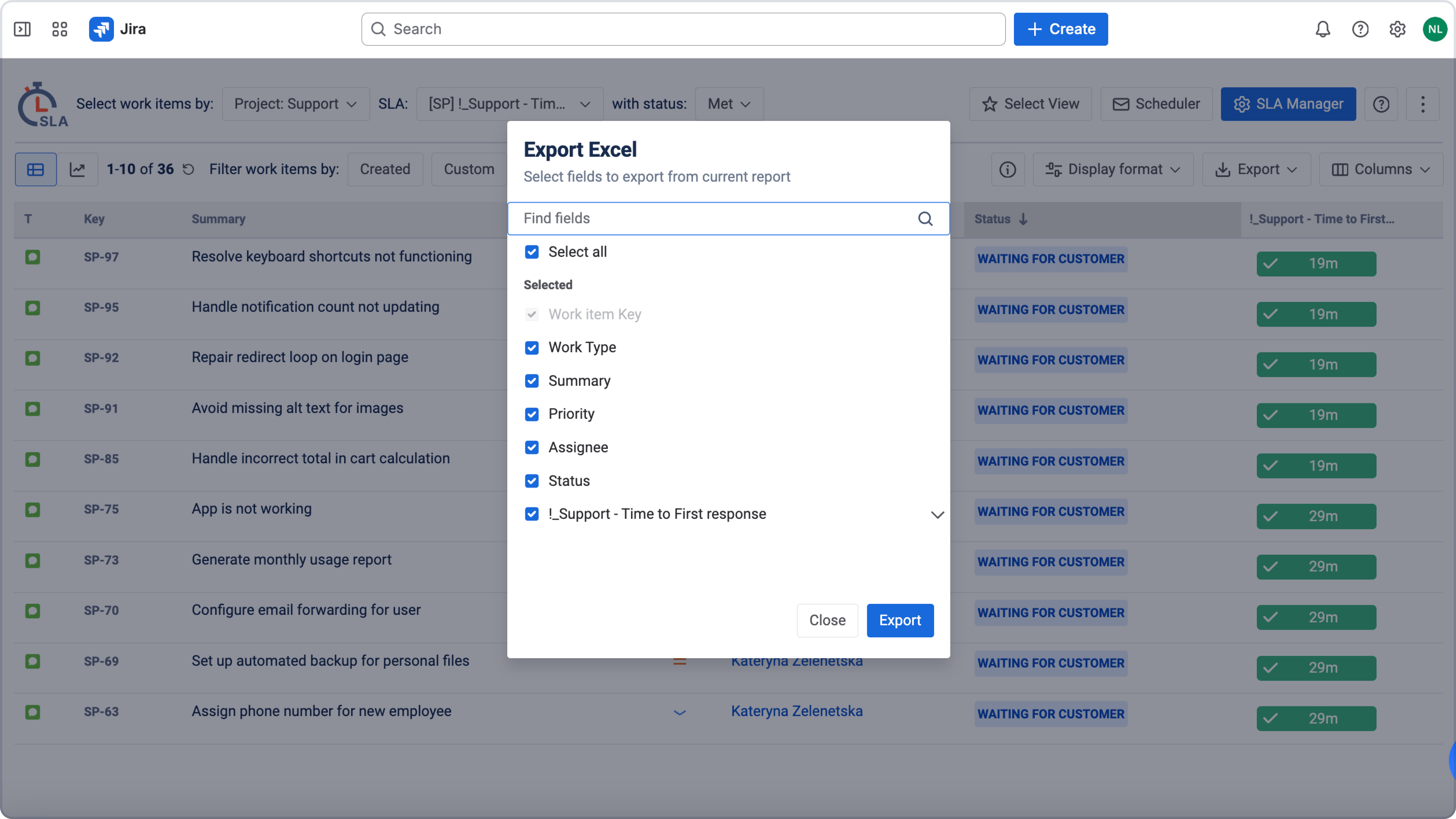Switch to the chart view icon
Image resolution: width=1456 pixels, height=819 pixels.
[x=77, y=169]
